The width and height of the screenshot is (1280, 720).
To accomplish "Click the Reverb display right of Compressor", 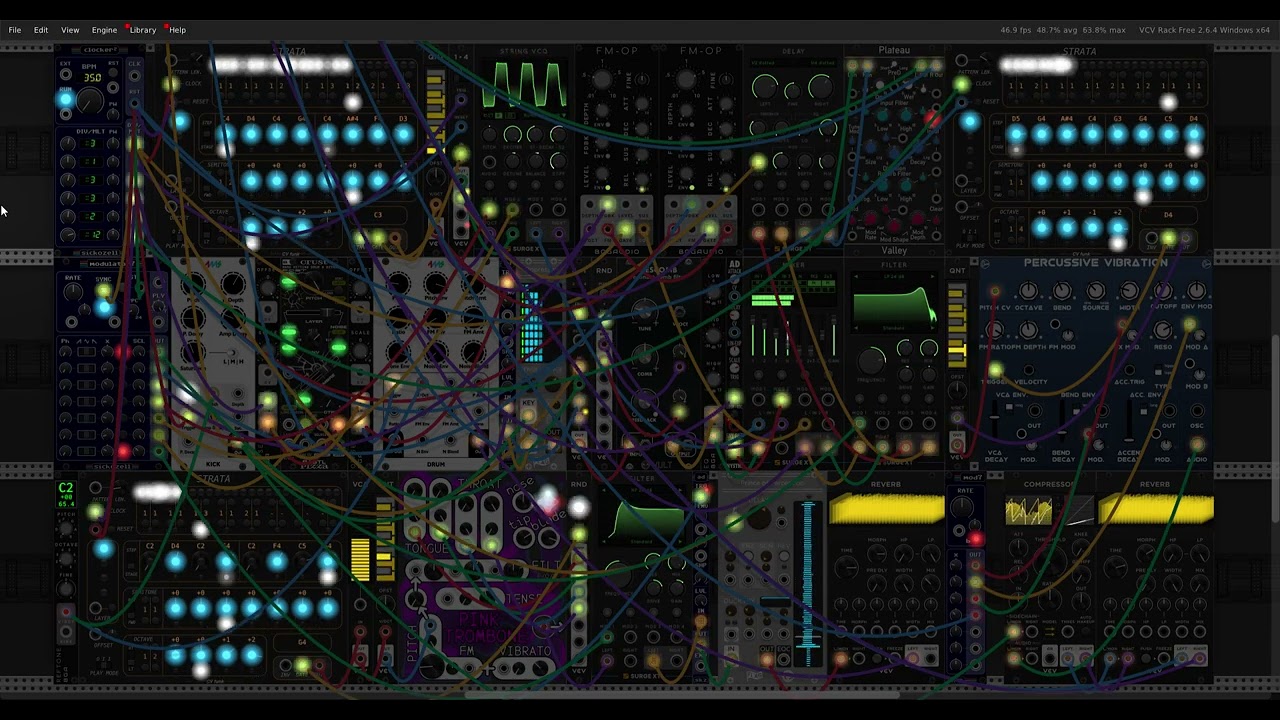I will pos(1156,509).
